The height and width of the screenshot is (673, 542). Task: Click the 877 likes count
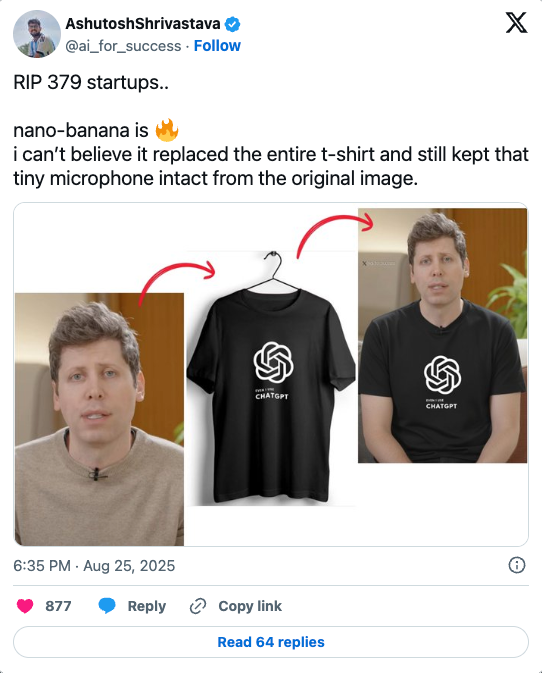pyautogui.click(x=58, y=606)
